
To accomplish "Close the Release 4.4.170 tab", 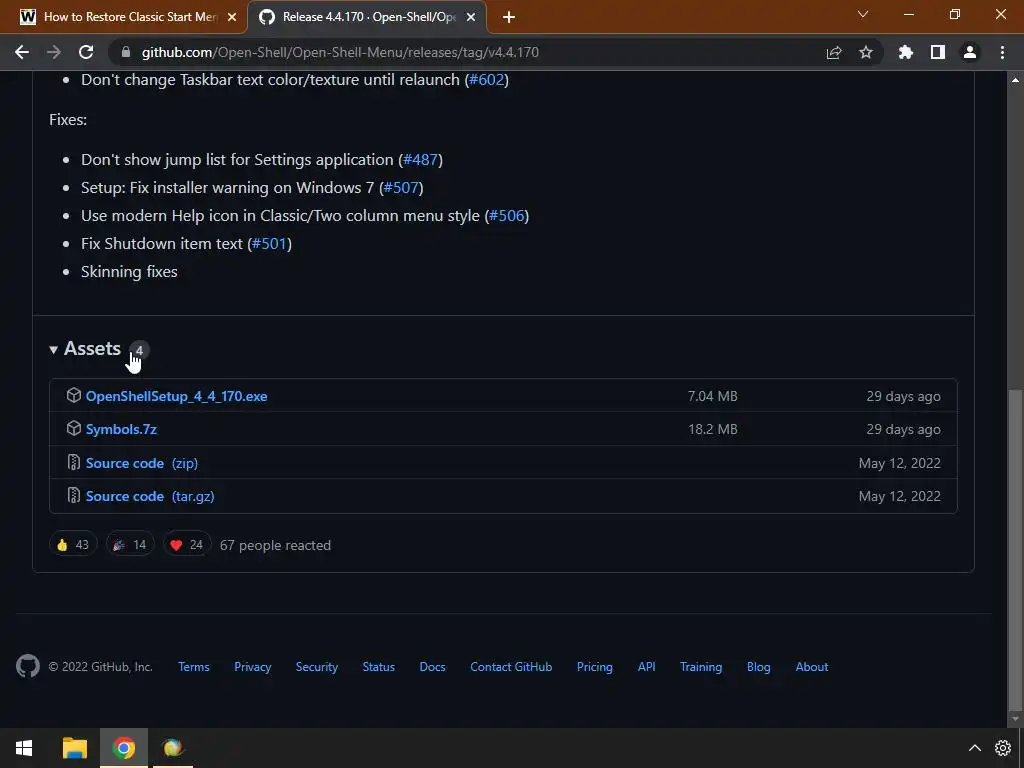I will [x=471, y=17].
